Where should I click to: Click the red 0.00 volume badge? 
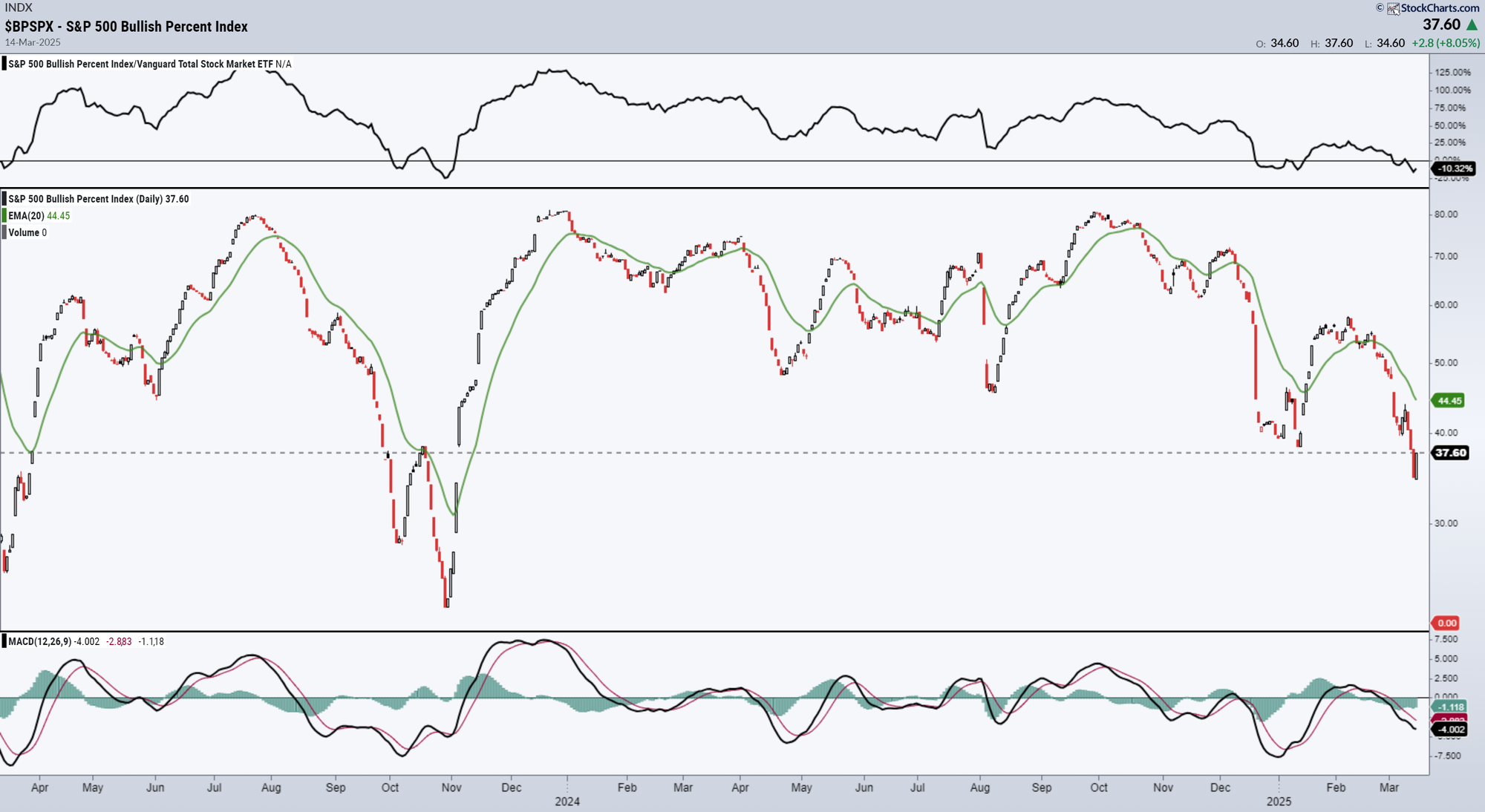(x=1446, y=623)
